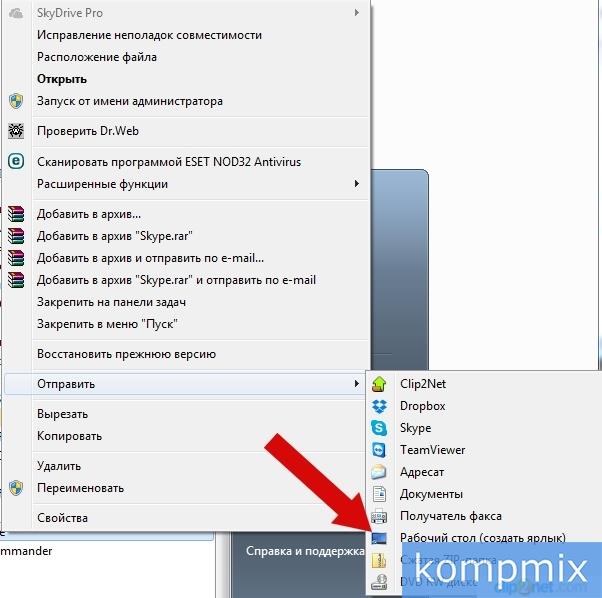Select the Dropbox icon in Send to

[379, 406]
